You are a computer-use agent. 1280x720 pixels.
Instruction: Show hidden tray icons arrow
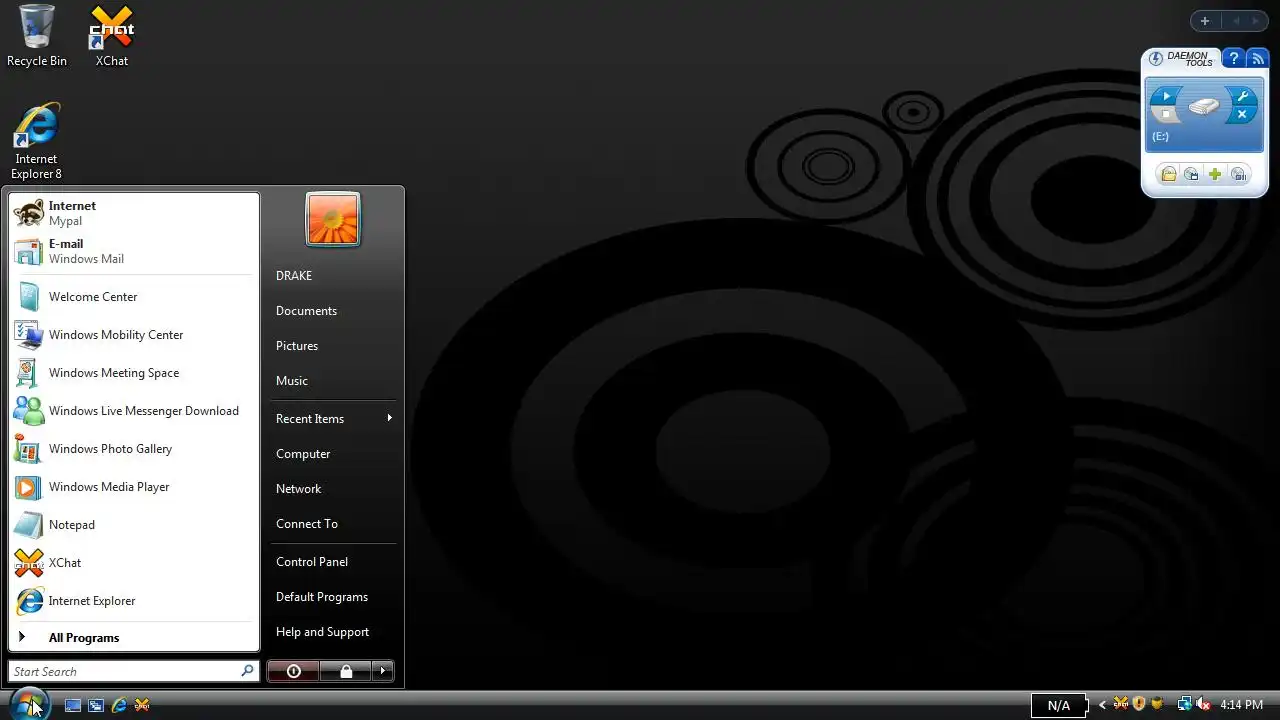pyautogui.click(x=1102, y=705)
